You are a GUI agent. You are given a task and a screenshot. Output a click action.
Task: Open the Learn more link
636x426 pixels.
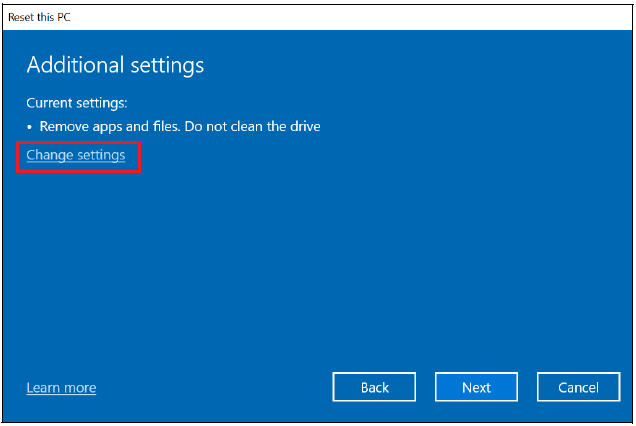pyautogui.click(x=61, y=388)
